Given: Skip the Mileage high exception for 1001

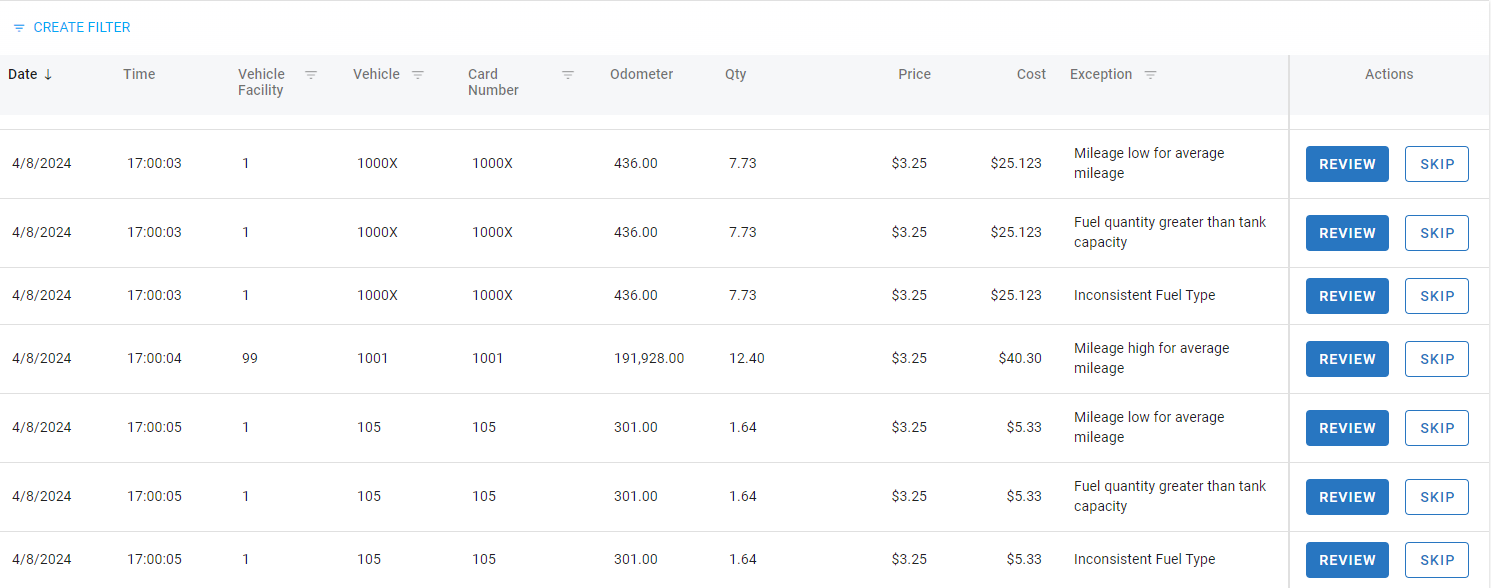Looking at the screenshot, I should click(1436, 359).
